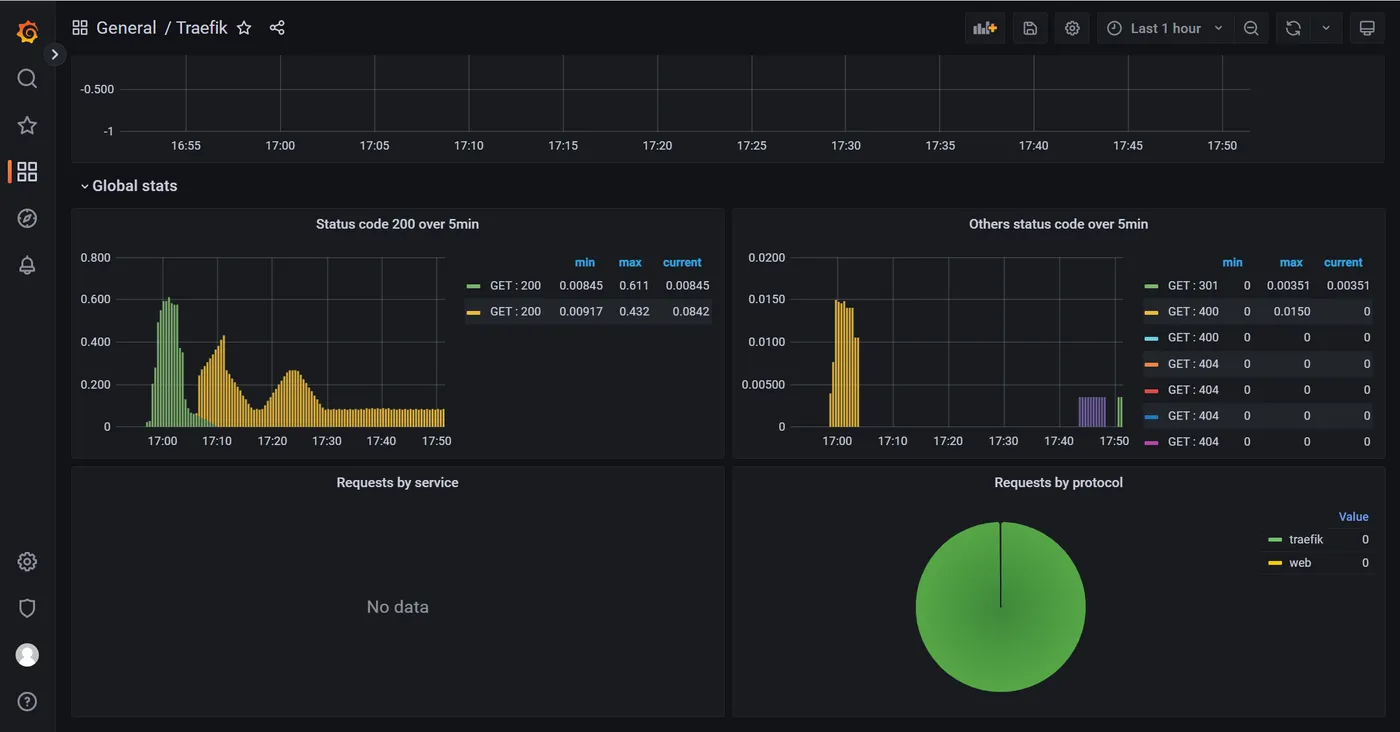Screen dimensions: 1400x732
Task: Click the green pie chart
Action: point(1000,607)
